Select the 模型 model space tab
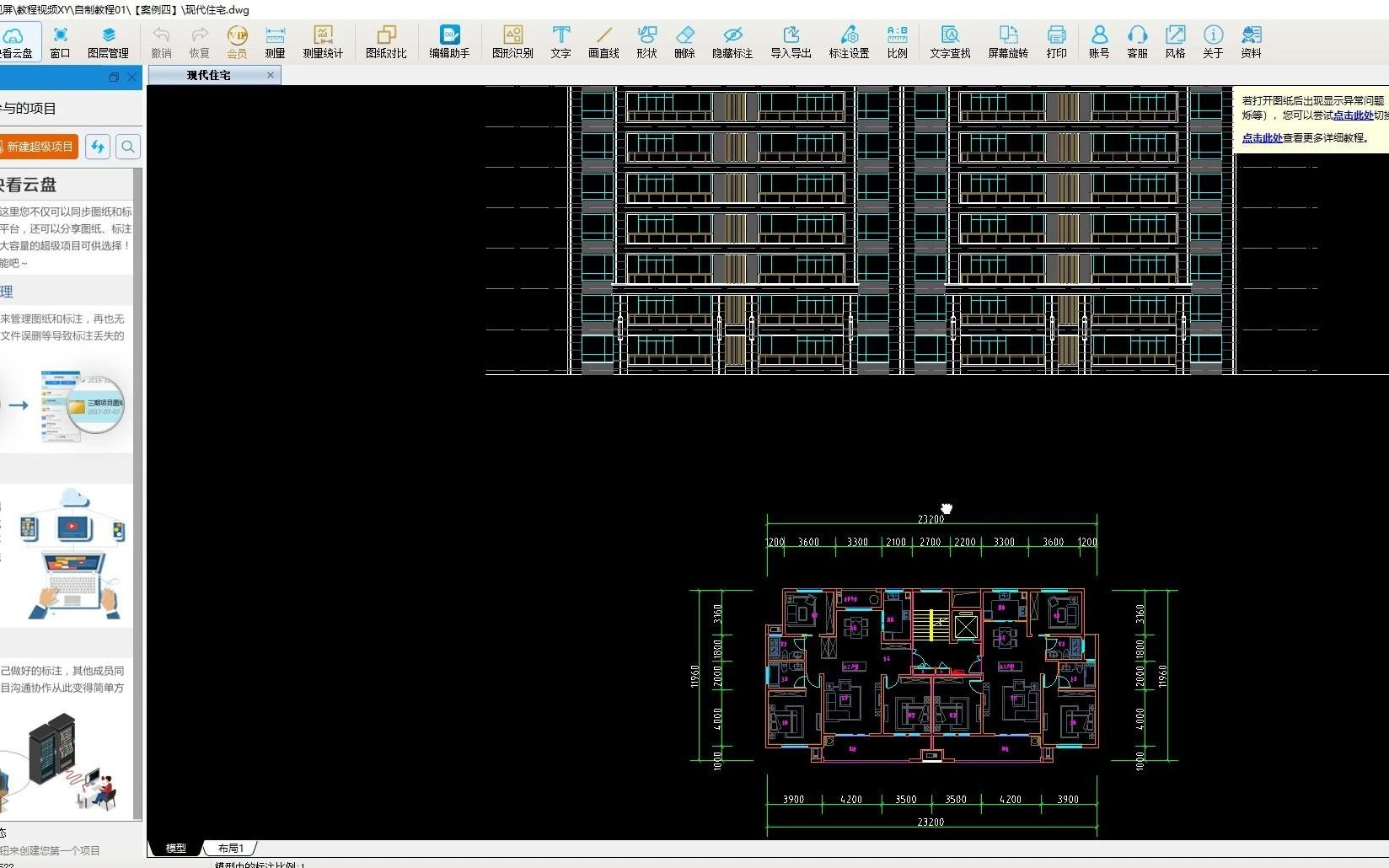Screen dimensions: 1389x868 click(x=174, y=848)
